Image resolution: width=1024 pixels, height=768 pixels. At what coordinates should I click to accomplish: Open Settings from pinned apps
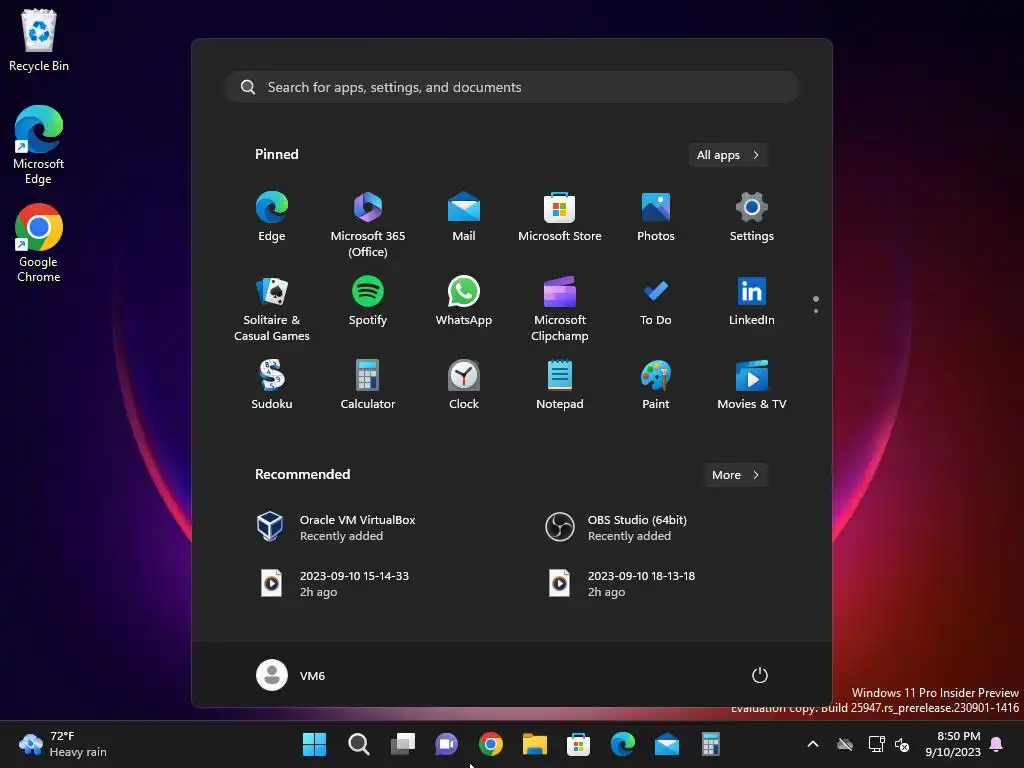pyautogui.click(x=752, y=217)
